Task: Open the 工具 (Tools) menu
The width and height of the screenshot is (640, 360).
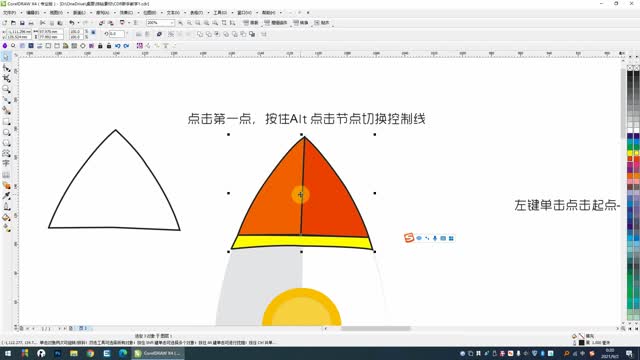Action: (x=220, y=13)
